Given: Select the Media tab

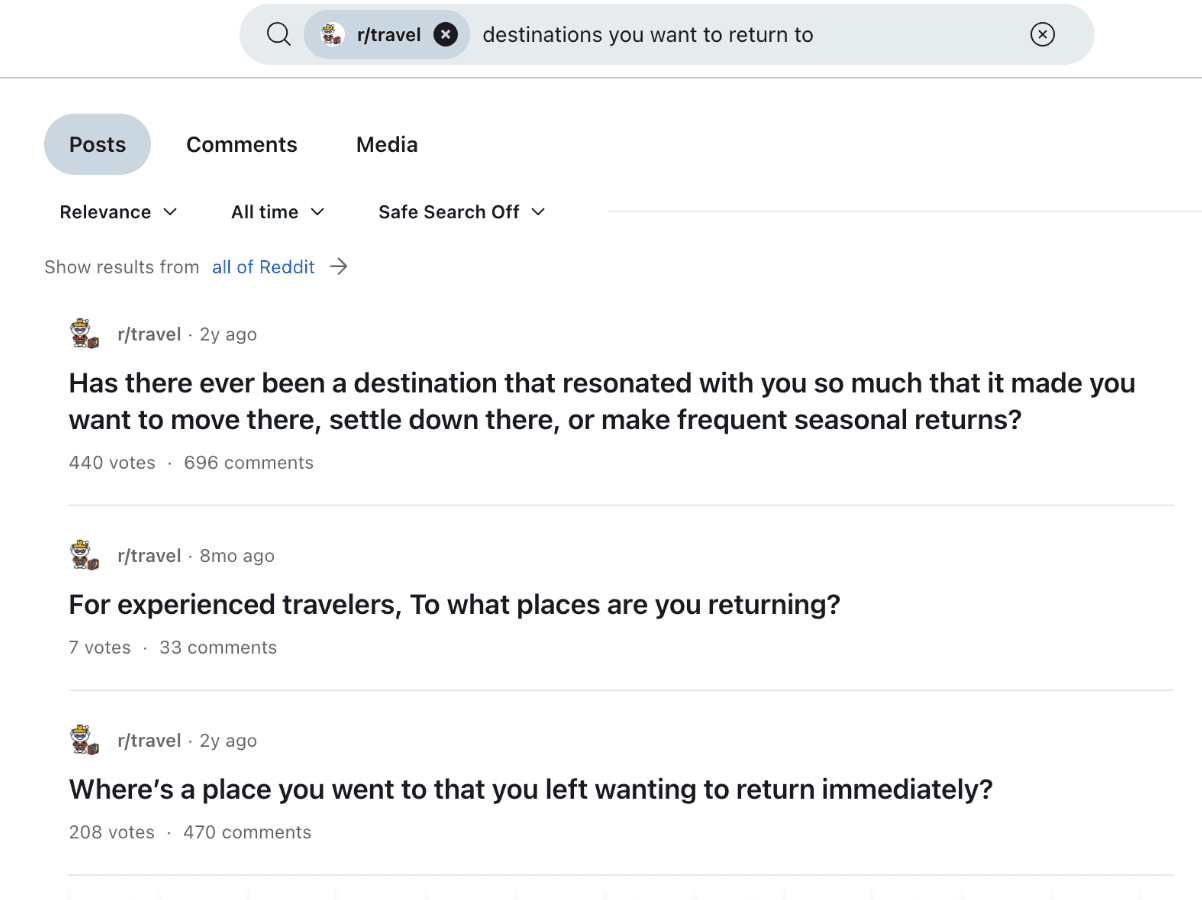Looking at the screenshot, I should 386,144.
